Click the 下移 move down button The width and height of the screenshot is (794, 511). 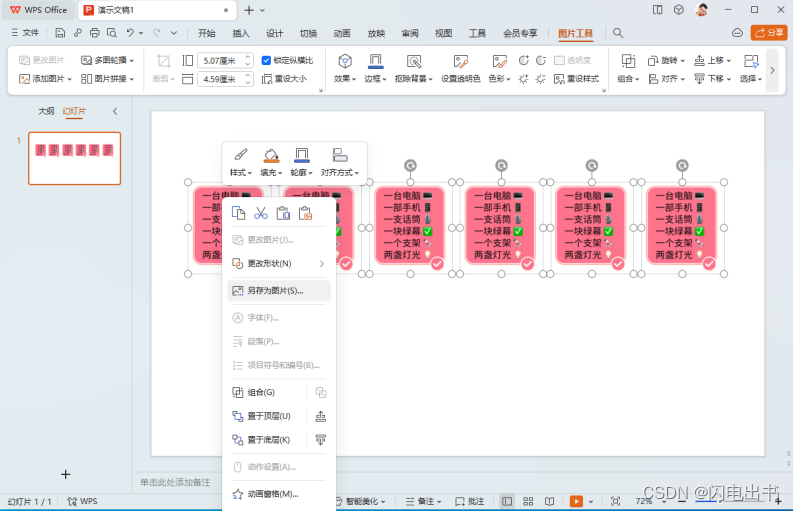[x=712, y=79]
